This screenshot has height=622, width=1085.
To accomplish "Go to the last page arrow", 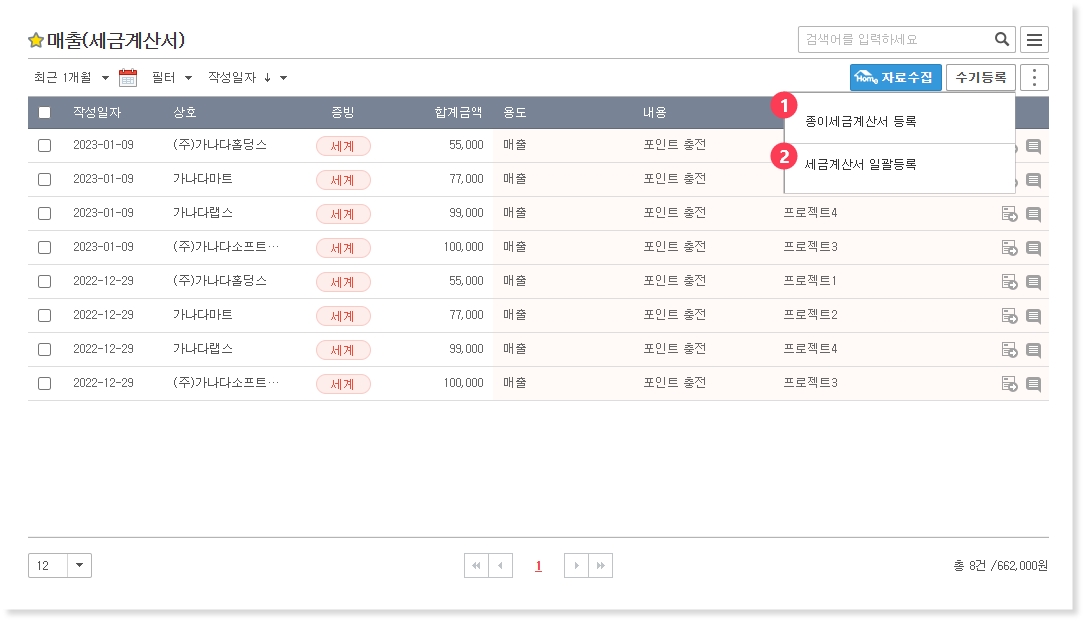I will point(600,566).
